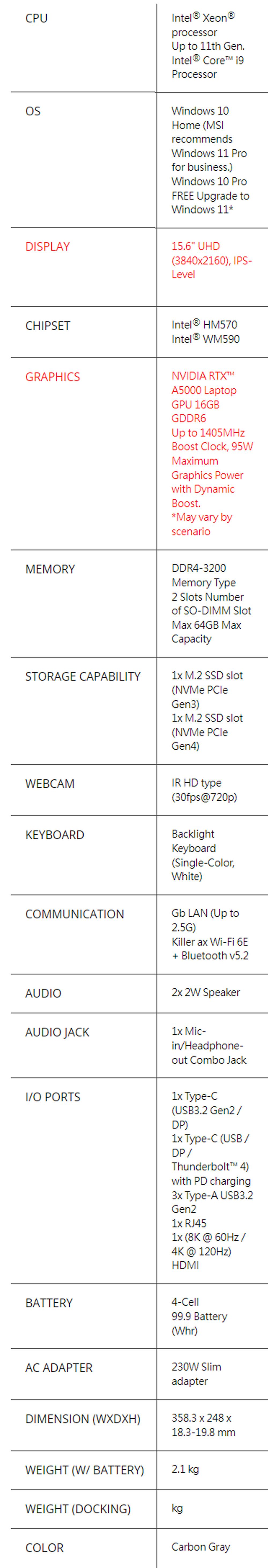Screen dimensions: 268x1568
Task: Click the red GRAPHICS heading
Action: [x=52, y=377]
